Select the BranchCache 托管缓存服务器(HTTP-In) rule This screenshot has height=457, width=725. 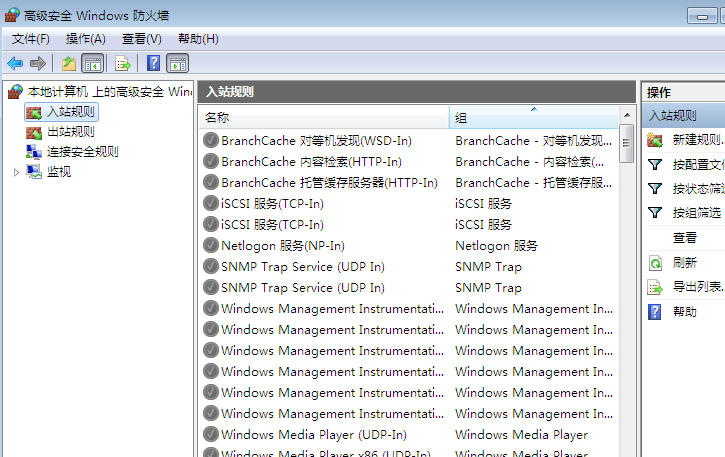point(329,183)
